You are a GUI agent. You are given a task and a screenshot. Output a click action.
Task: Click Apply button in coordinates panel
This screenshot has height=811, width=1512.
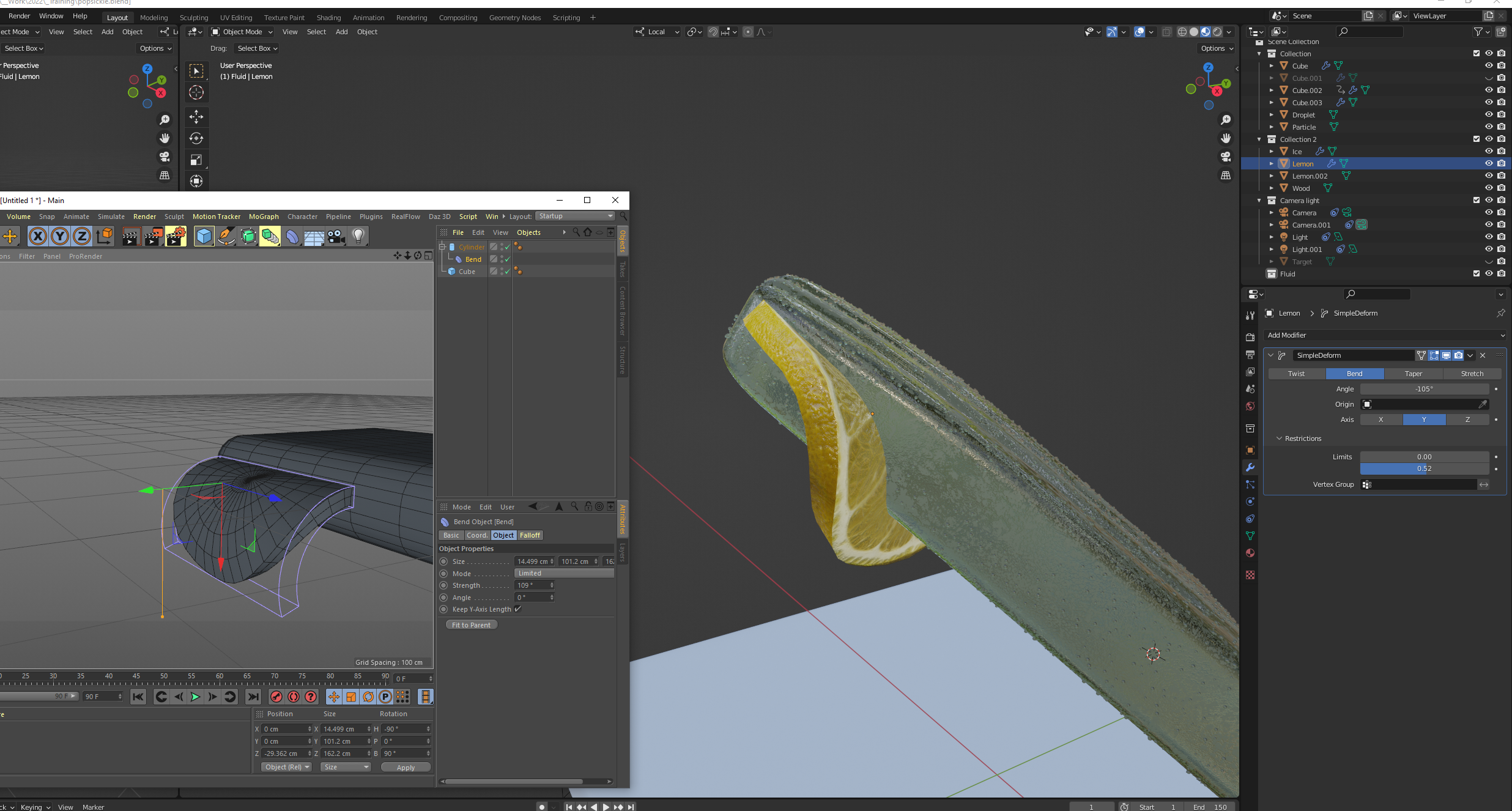coord(406,768)
